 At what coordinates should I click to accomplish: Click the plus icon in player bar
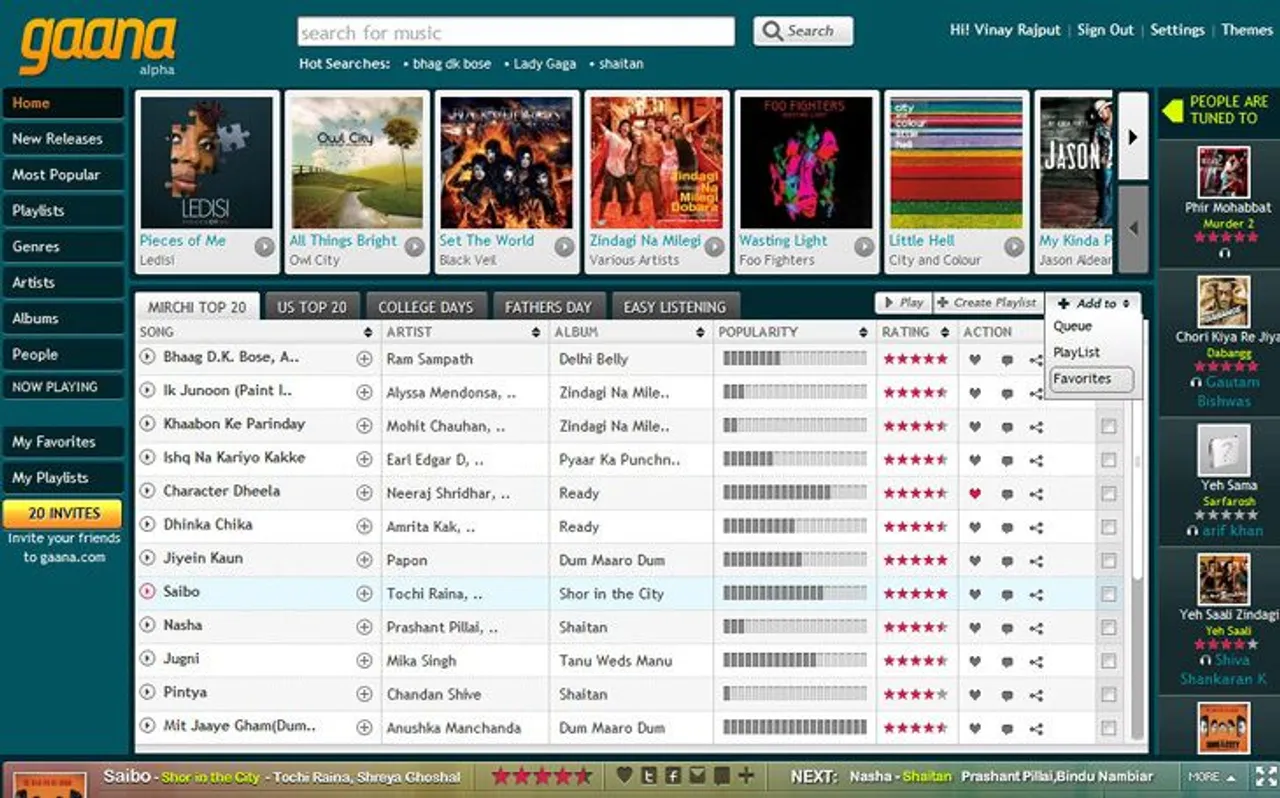[x=746, y=775]
